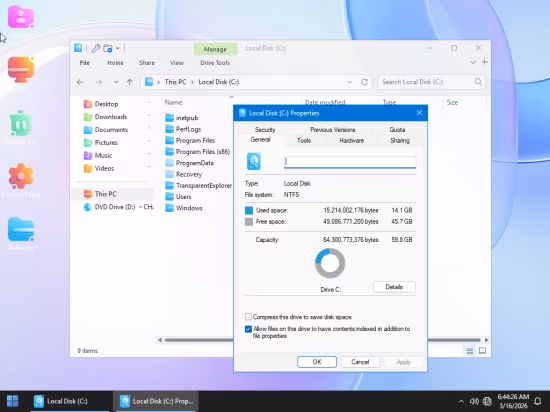Click the plus icon in ribbon corner

coord(485,62)
